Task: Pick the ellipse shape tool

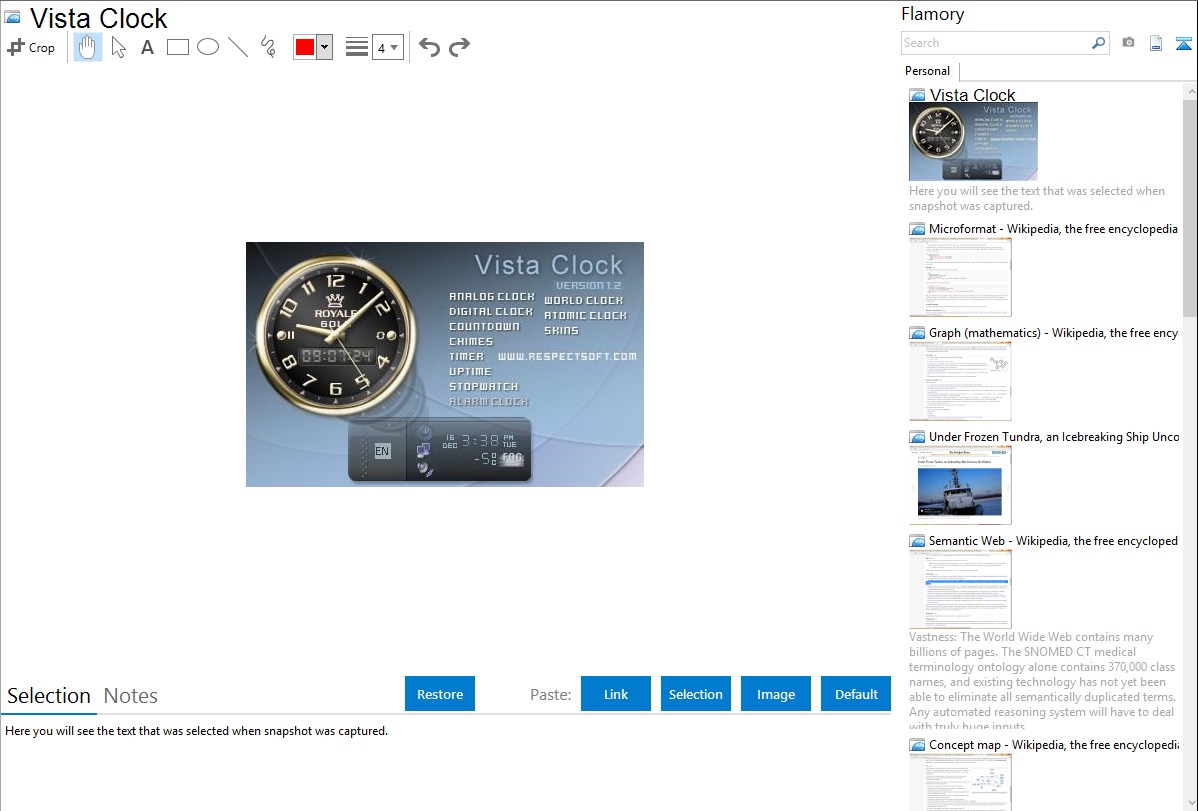Action: [x=208, y=47]
